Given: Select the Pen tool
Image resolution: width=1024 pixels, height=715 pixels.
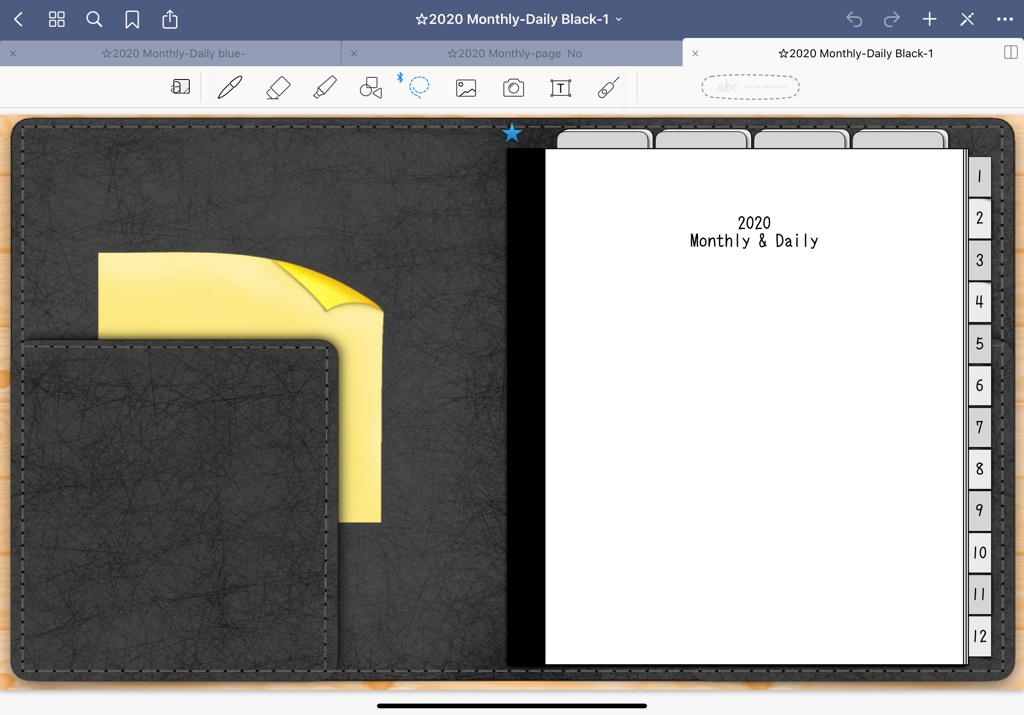Looking at the screenshot, I should 230,87.
